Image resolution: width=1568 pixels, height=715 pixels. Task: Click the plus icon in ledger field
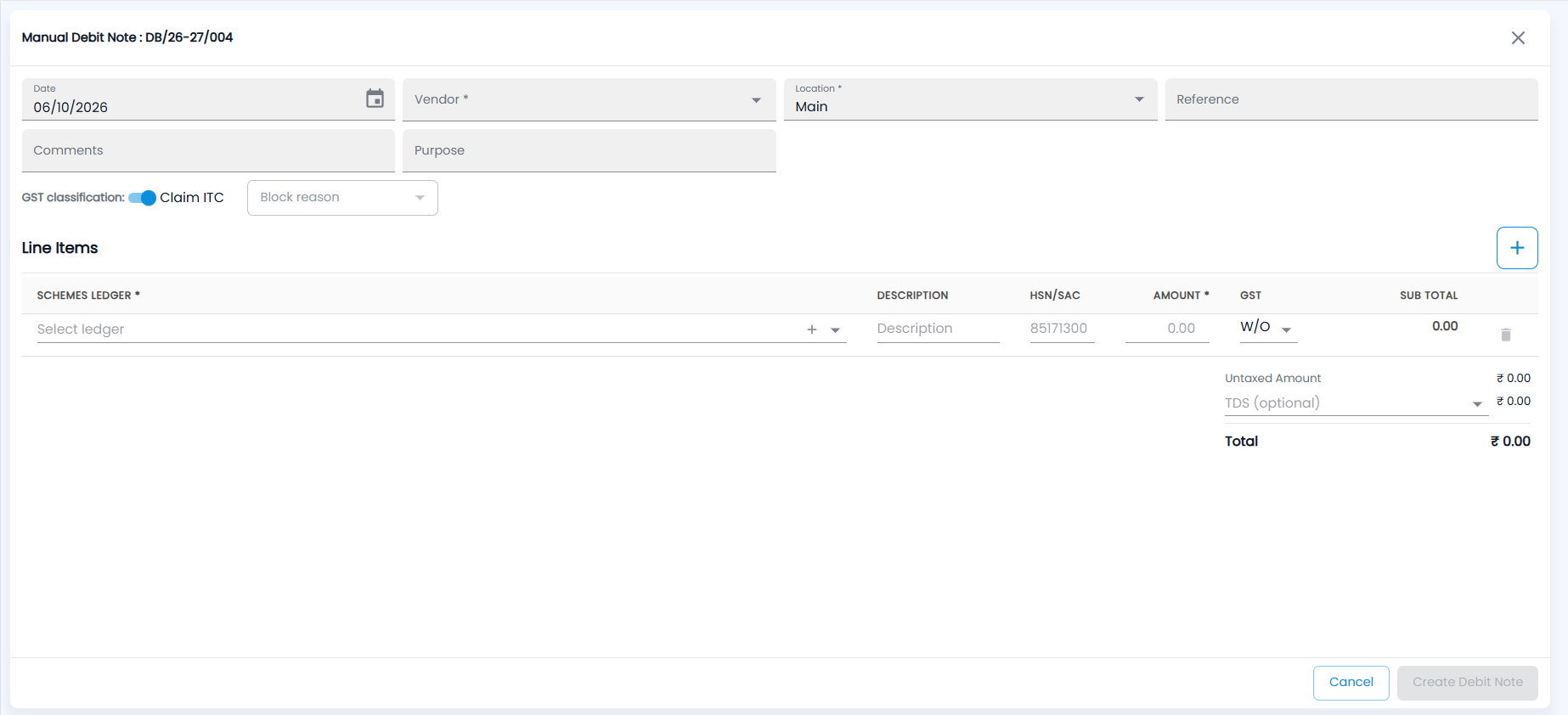812,329
